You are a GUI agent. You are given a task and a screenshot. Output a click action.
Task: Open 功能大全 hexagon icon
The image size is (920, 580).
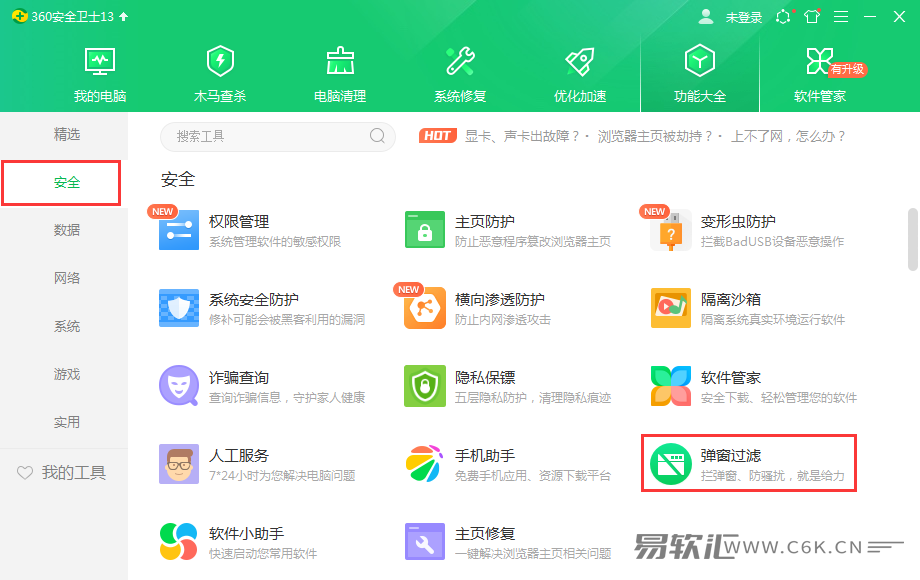pos(699,60)
